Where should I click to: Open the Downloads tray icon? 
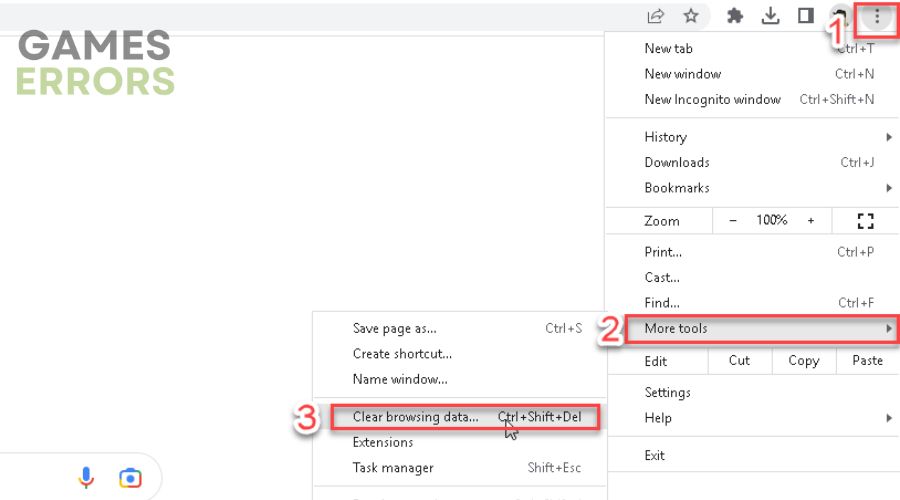[770, 16]
